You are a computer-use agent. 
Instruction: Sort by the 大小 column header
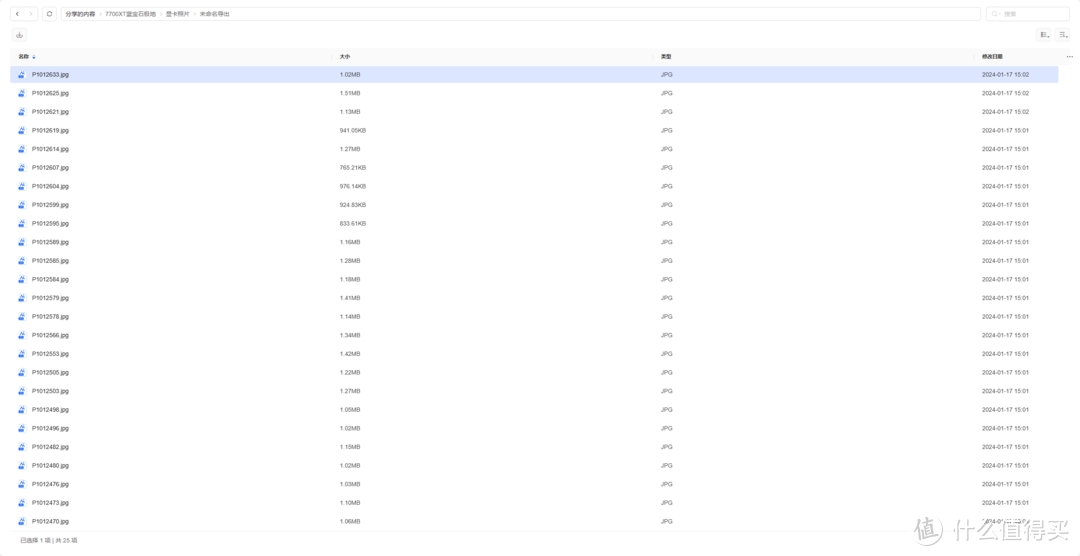click(x=345, y=56)
